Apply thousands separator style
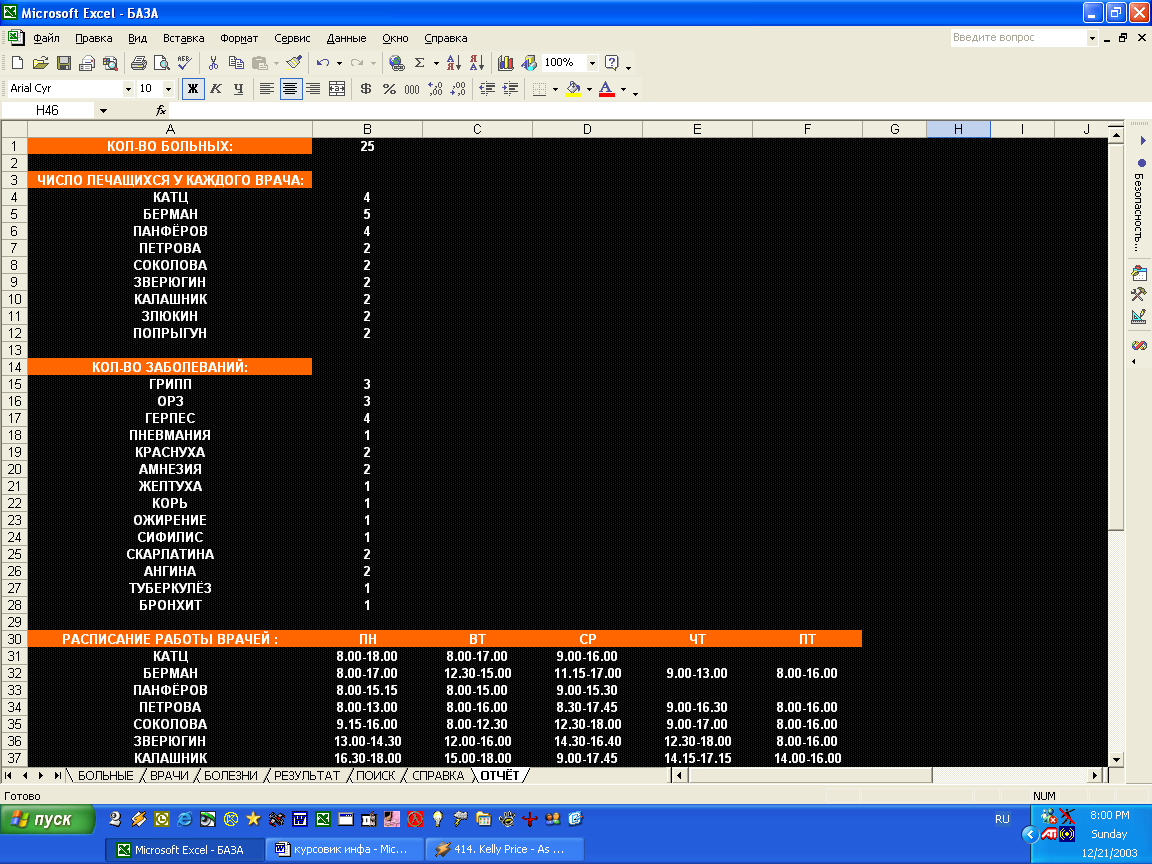1152x864 pixels. [412, 89]
